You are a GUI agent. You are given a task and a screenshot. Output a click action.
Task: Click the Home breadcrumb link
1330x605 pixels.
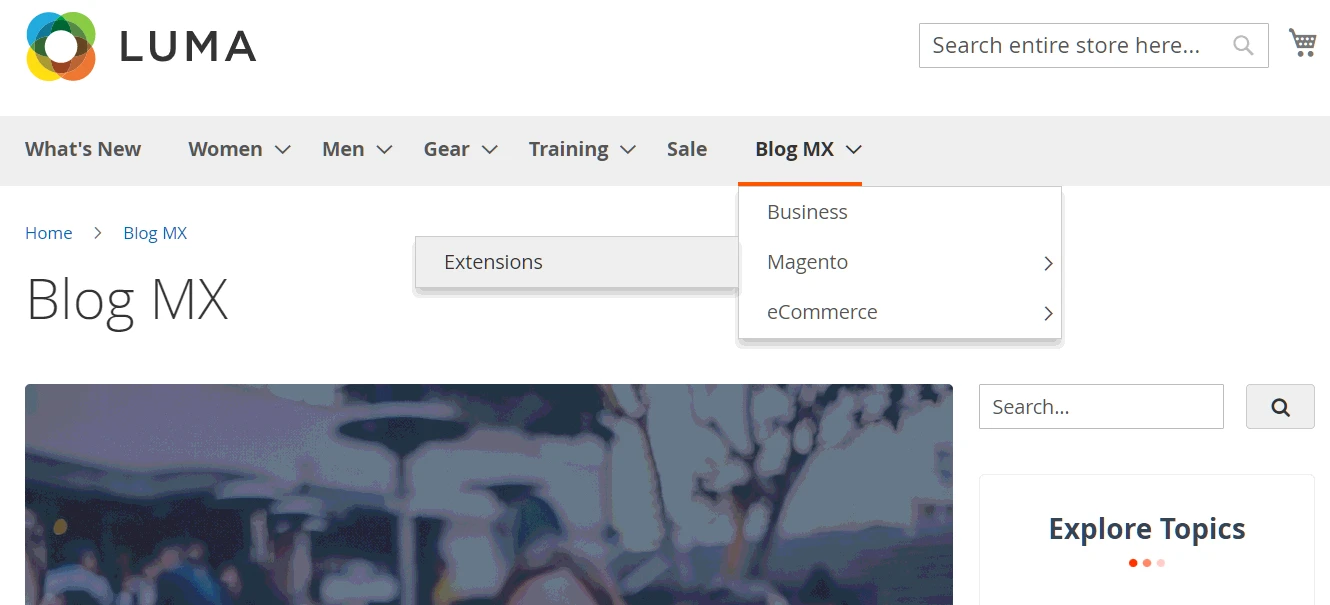(x=49, y=233)
